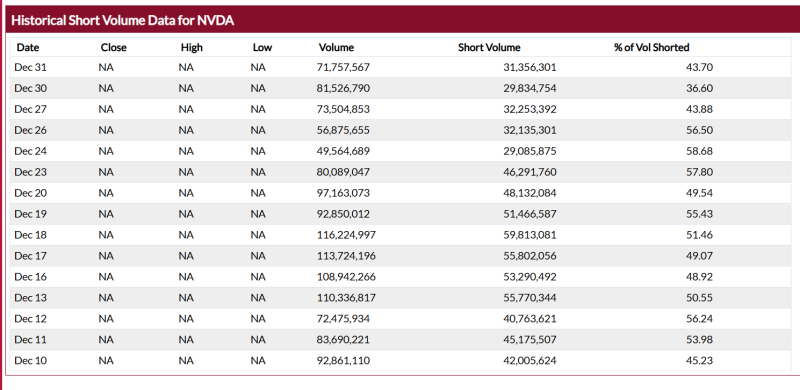Click the Dec 18 volume 116,224,997
The image size is (800, 390).
pyautogui.click(x=346, y=235)
